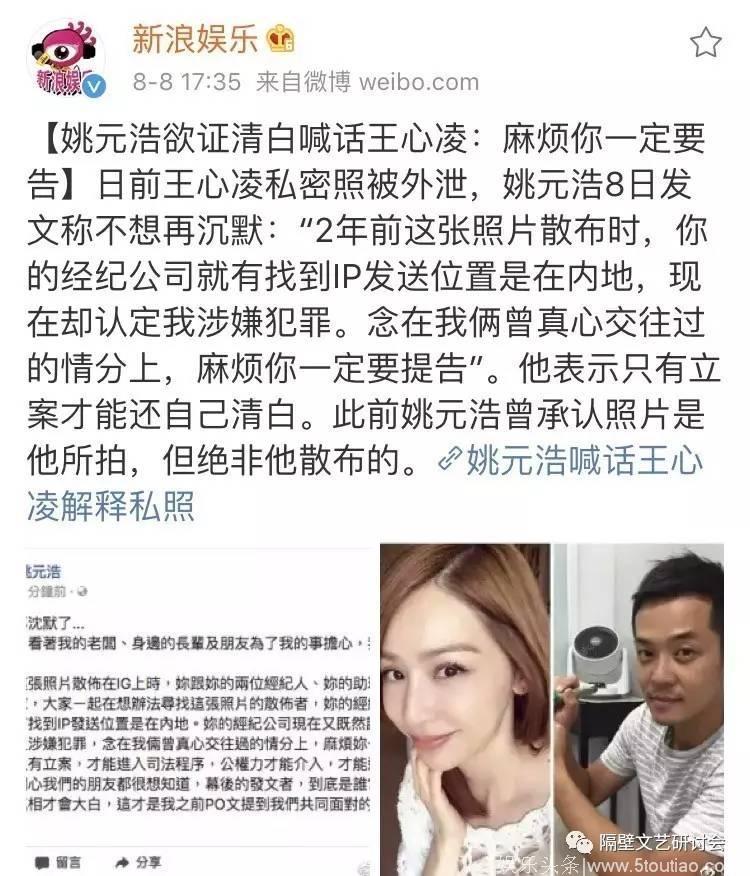Image resolution: width=750 pixels, height=876 pixels.
Task: Tap the 姚元浩 name in Facebook screenshot
Action: (44, 571)
